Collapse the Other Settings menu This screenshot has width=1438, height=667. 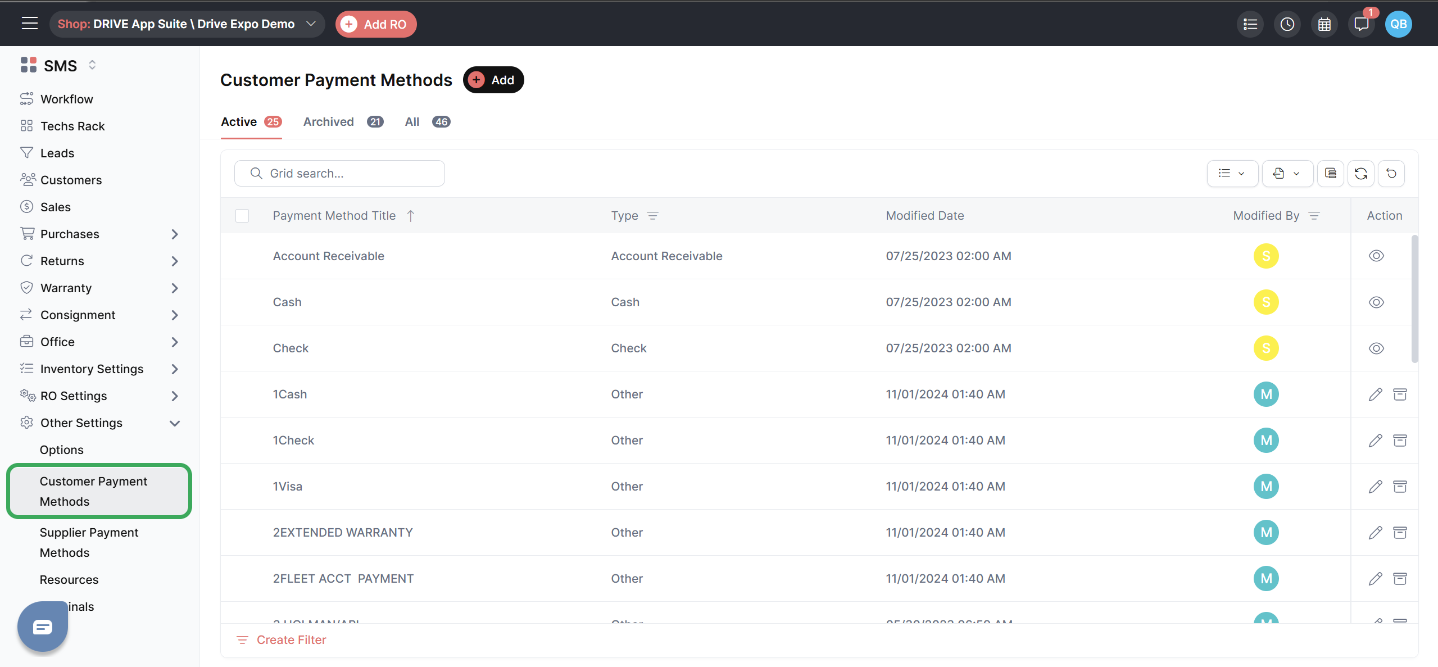175,423
